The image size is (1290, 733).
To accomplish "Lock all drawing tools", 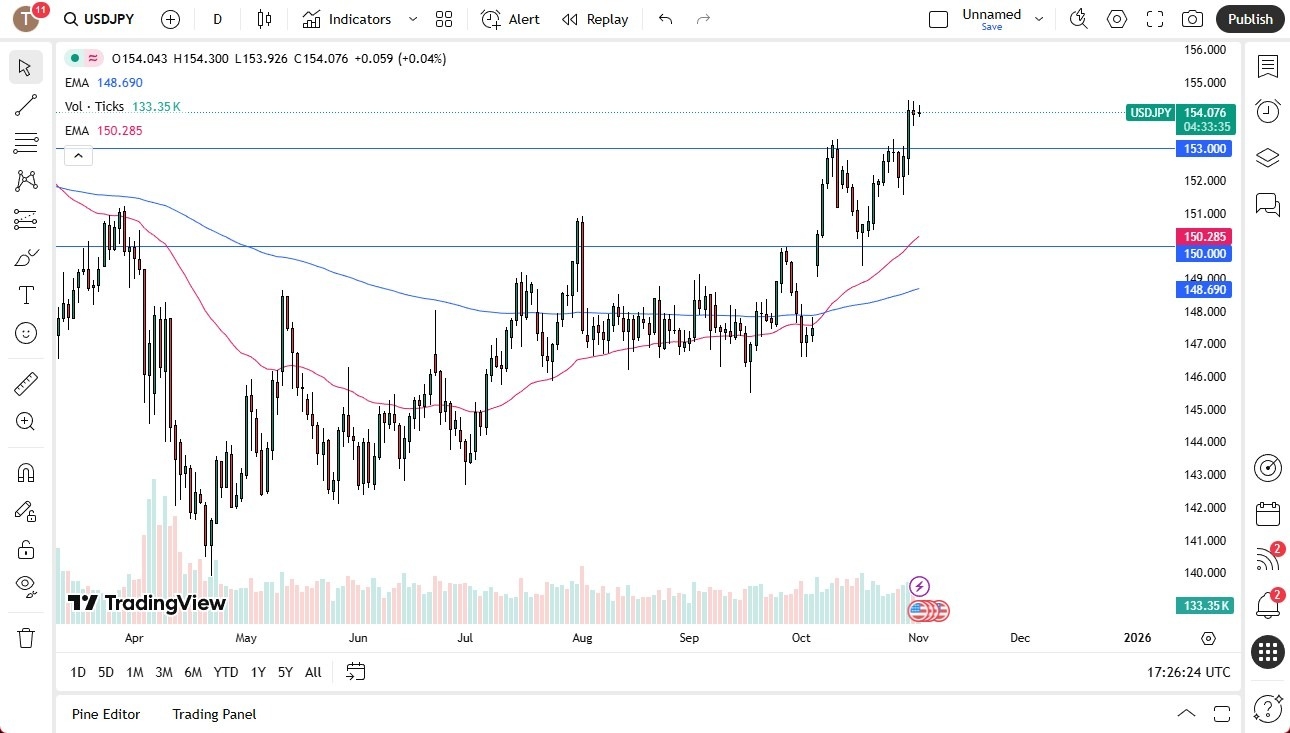I will (25, 549).
